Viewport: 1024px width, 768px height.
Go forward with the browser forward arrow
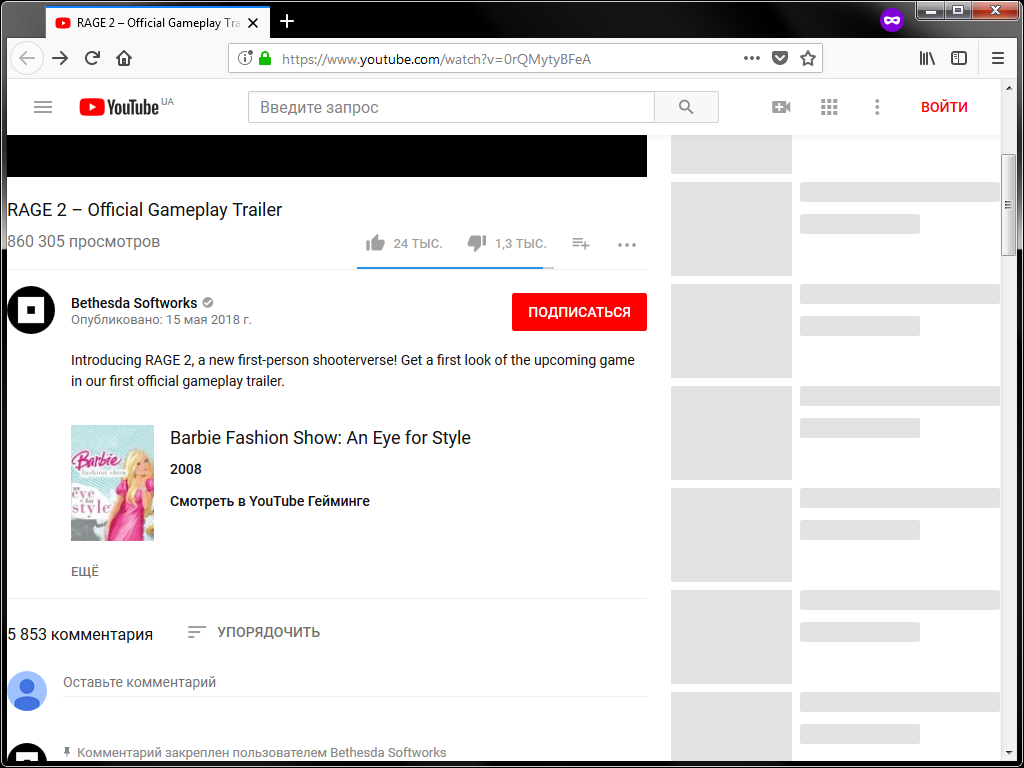pyautogui.click(x=60, y=59)
